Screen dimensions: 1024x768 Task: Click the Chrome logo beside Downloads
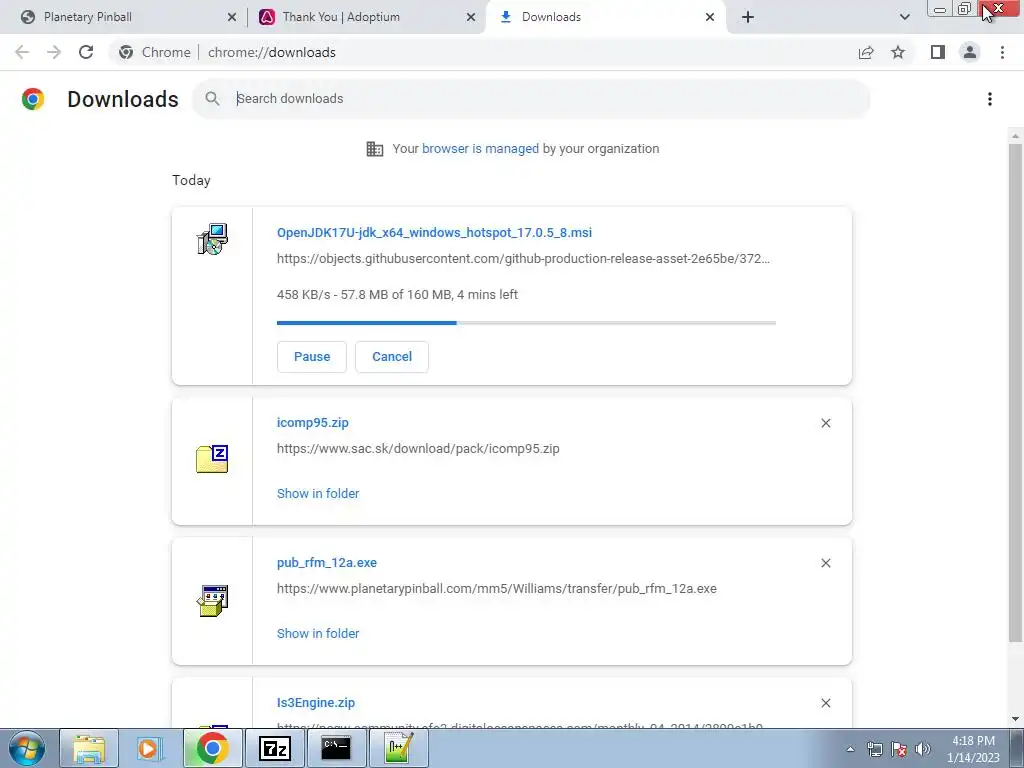point(33,99)
